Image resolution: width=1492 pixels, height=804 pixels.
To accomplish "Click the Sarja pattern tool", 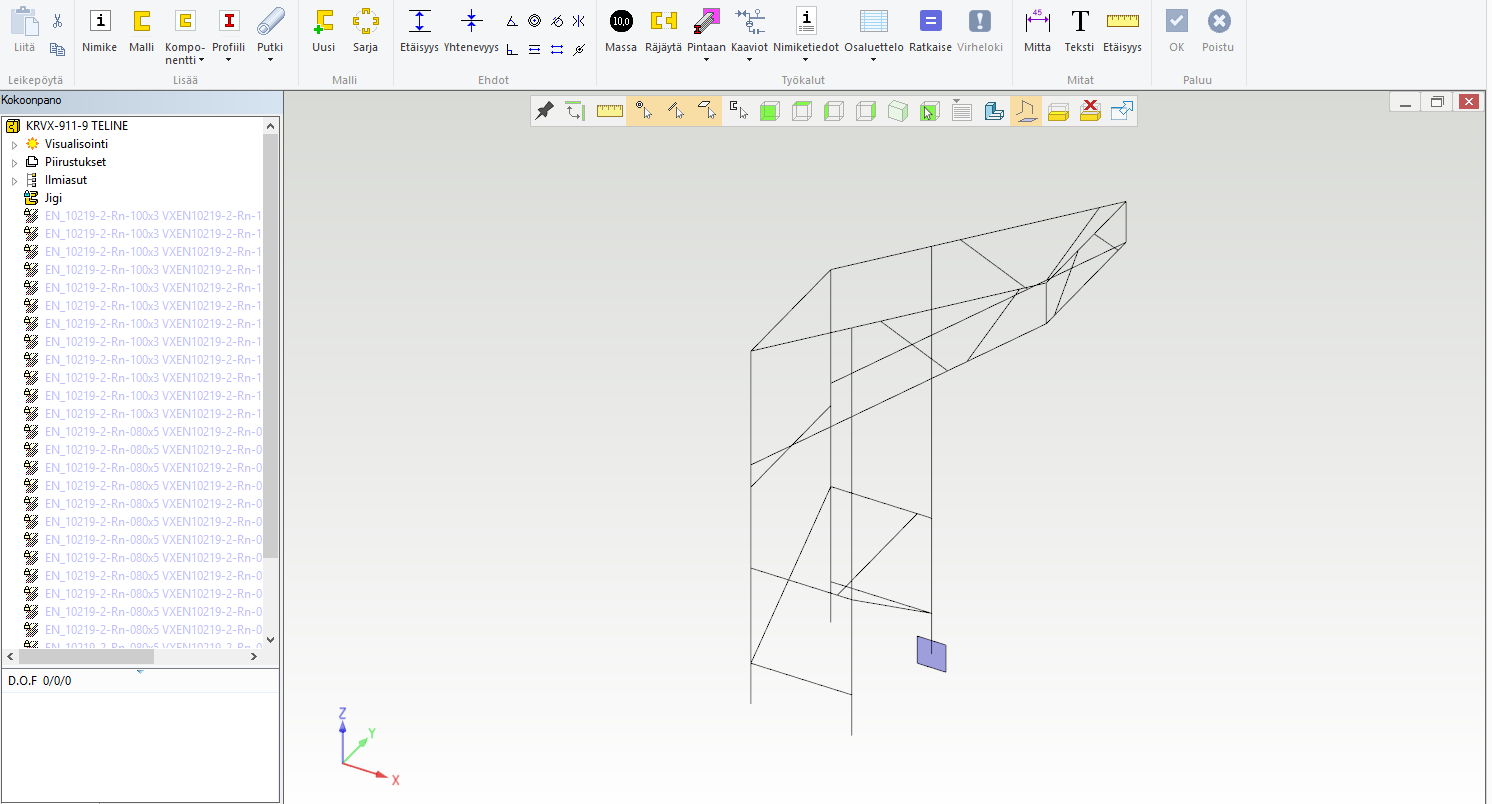I will pos(365,30).
